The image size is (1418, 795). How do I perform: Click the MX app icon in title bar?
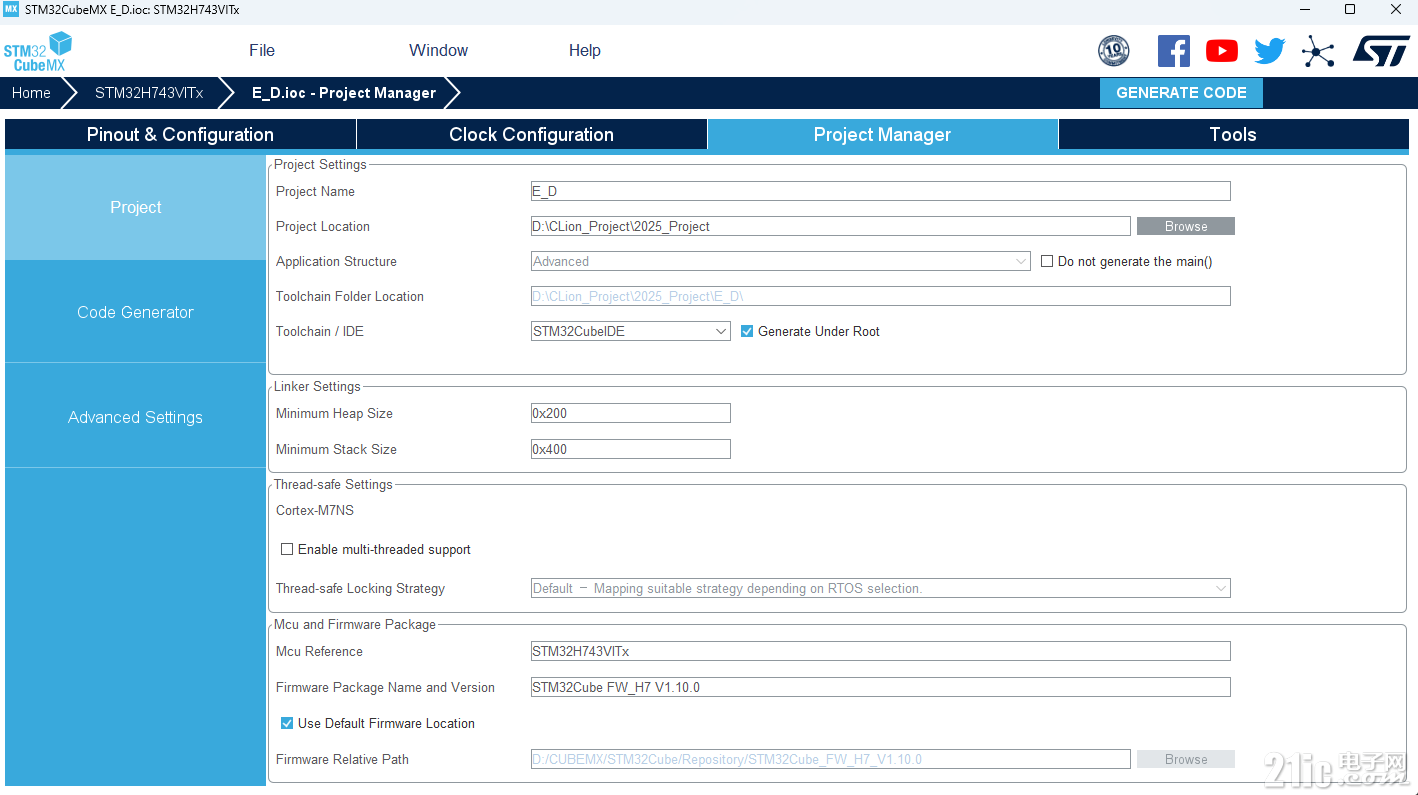(11, 10)
